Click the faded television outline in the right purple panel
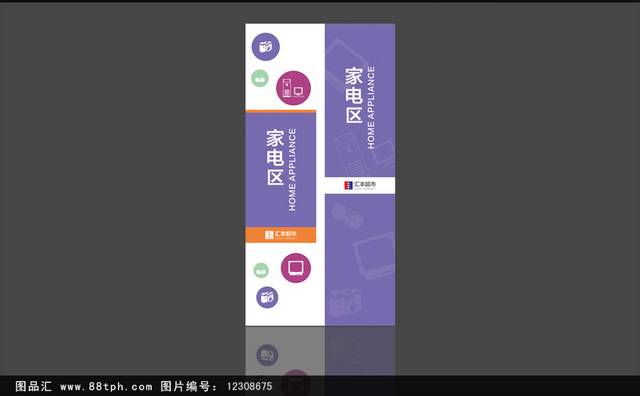640x396 pixels. [x=373, y=256]
